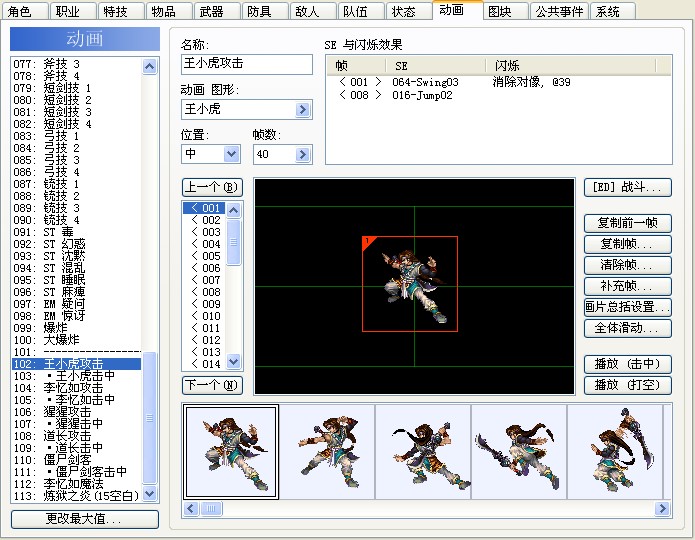Open 画片总括设置 settings button
Screen dimensions: 695x540
[627, 307]
